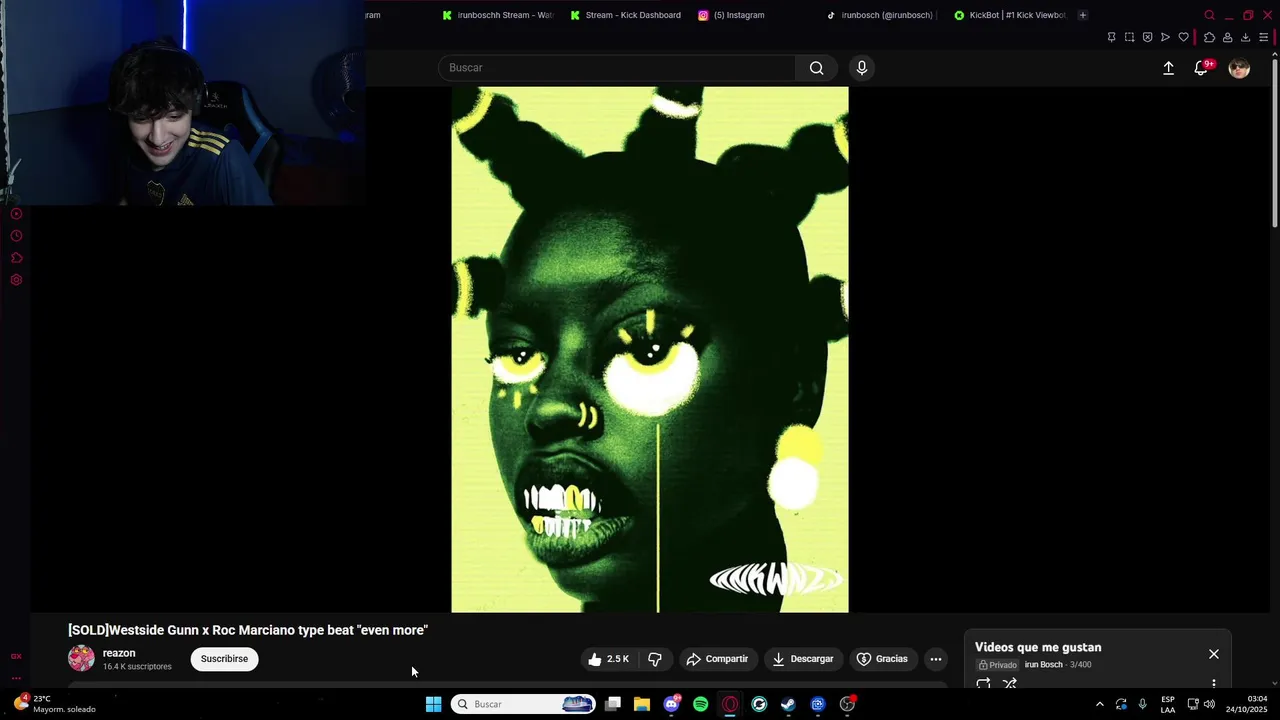The image size is (1280, 720).
Task: Click the YouTube upload create icon
Action: 1168,68
